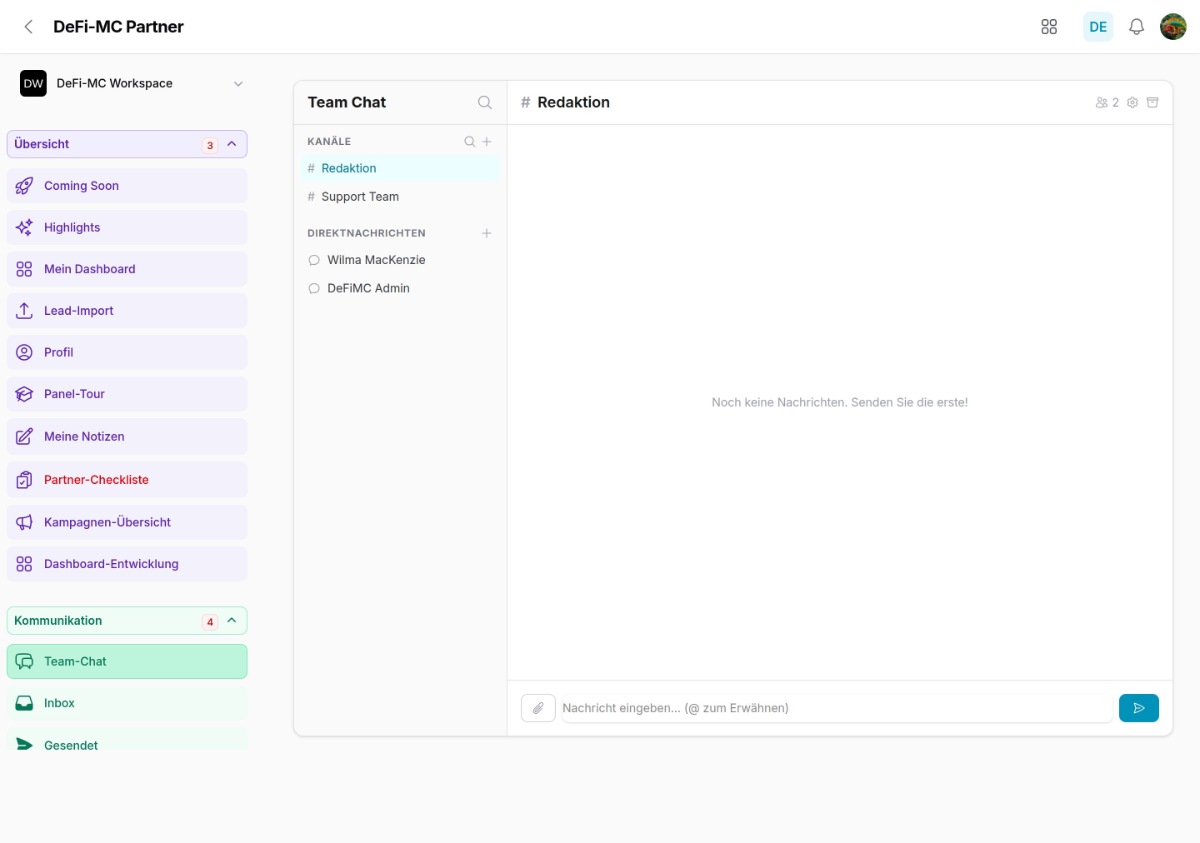Open the DeFi-MC Workspace selector
Screen dimensions: 1200x843
coord(132,84)
